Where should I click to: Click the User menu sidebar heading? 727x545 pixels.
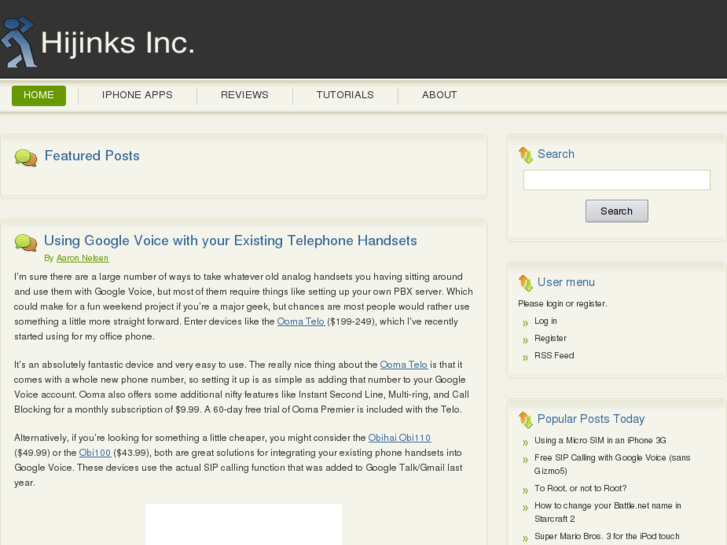pos(566,282)
